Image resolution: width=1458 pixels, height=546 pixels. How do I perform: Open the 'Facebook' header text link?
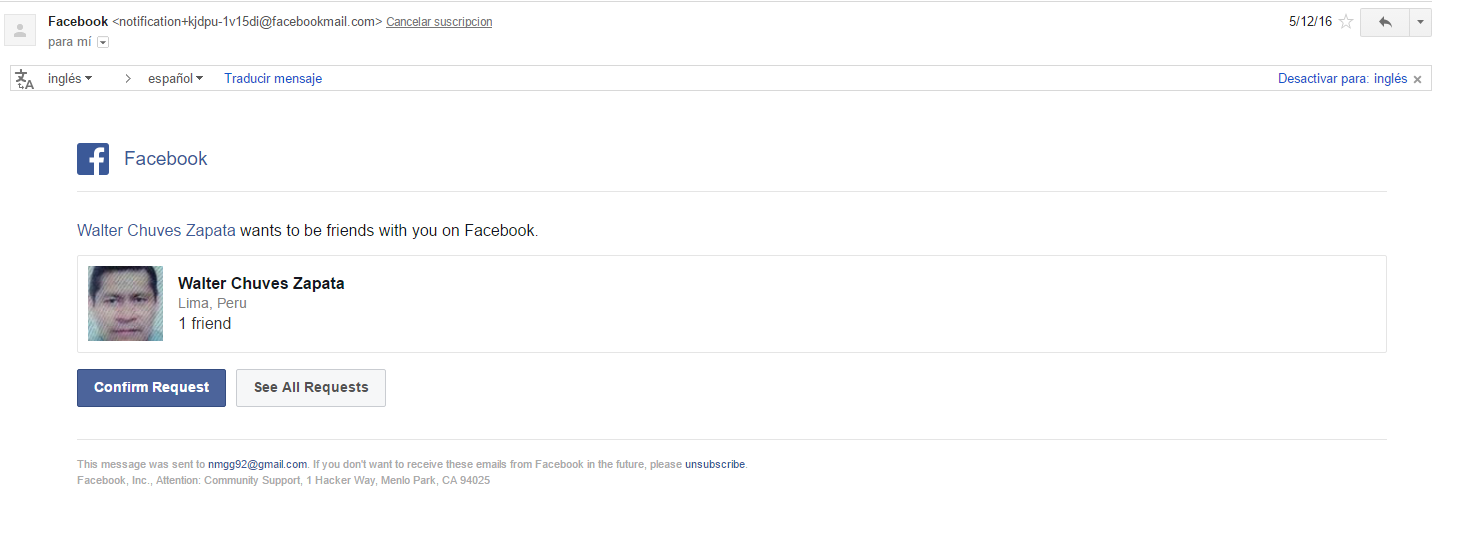(x=166, y=158)
